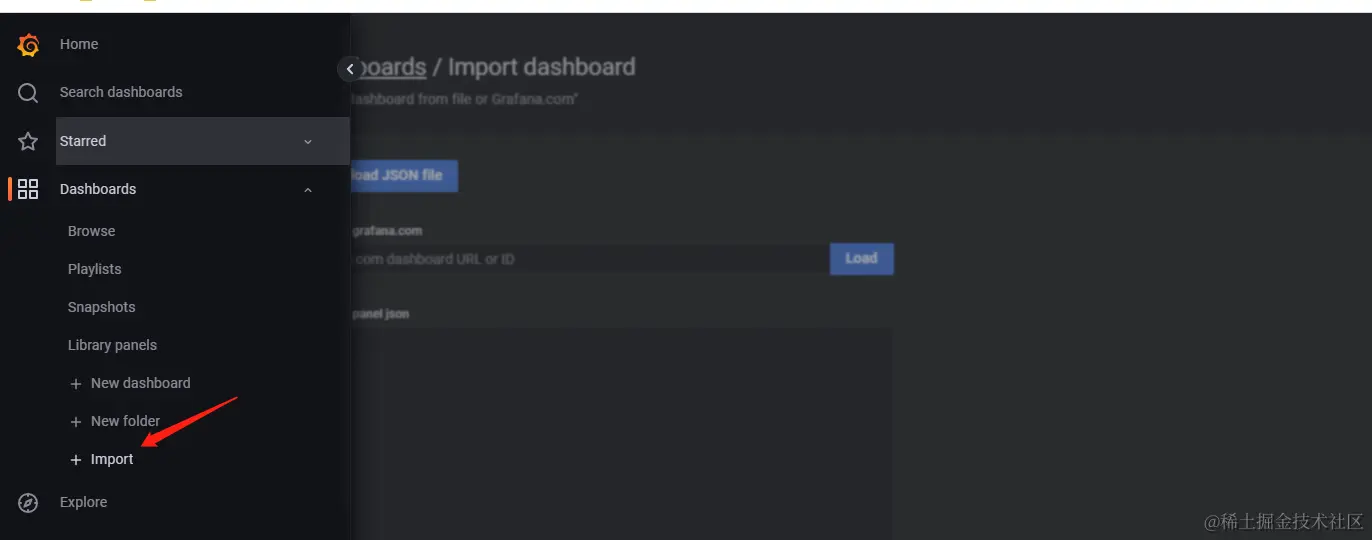The image size is (1372, 540).
Task: Choose Import in the sidebar
Action: (112, 459)
